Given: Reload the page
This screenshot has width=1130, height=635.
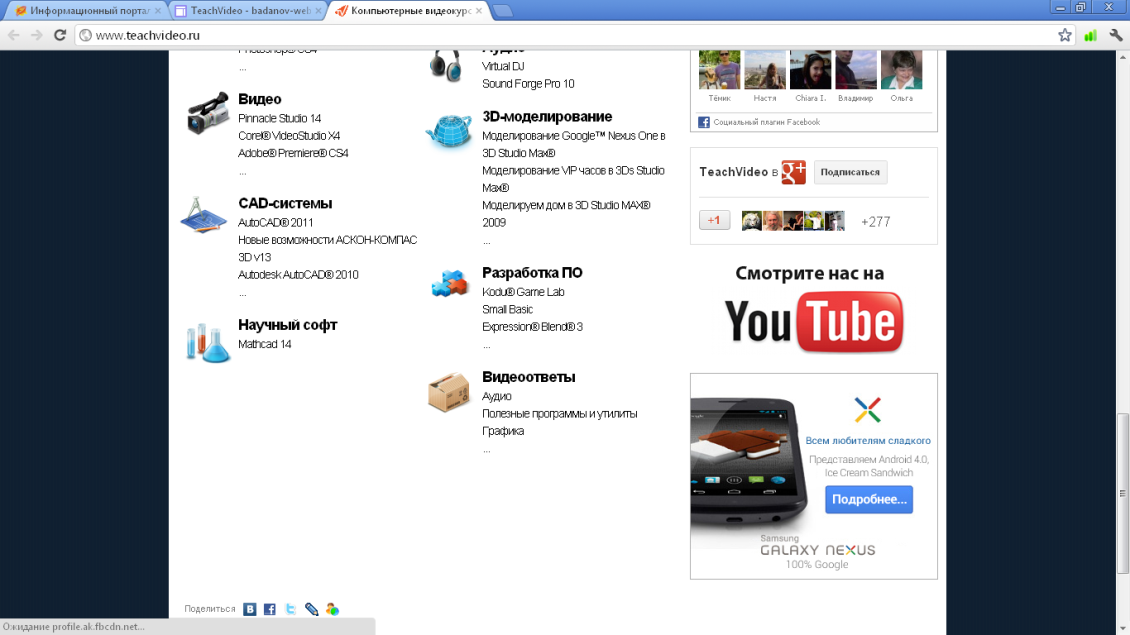Looking at the screenshot, I should coord(60,35).
